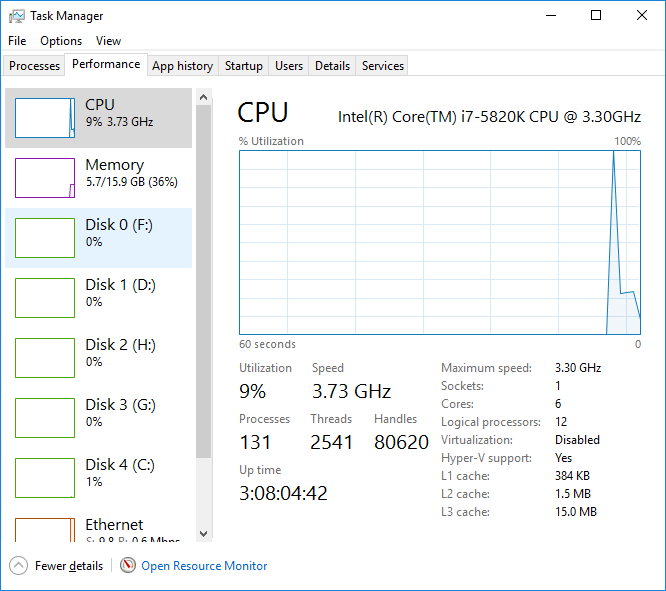Switch to the Processes tab
Viewport: 666px width, 591px height.
tap(34, 66)
